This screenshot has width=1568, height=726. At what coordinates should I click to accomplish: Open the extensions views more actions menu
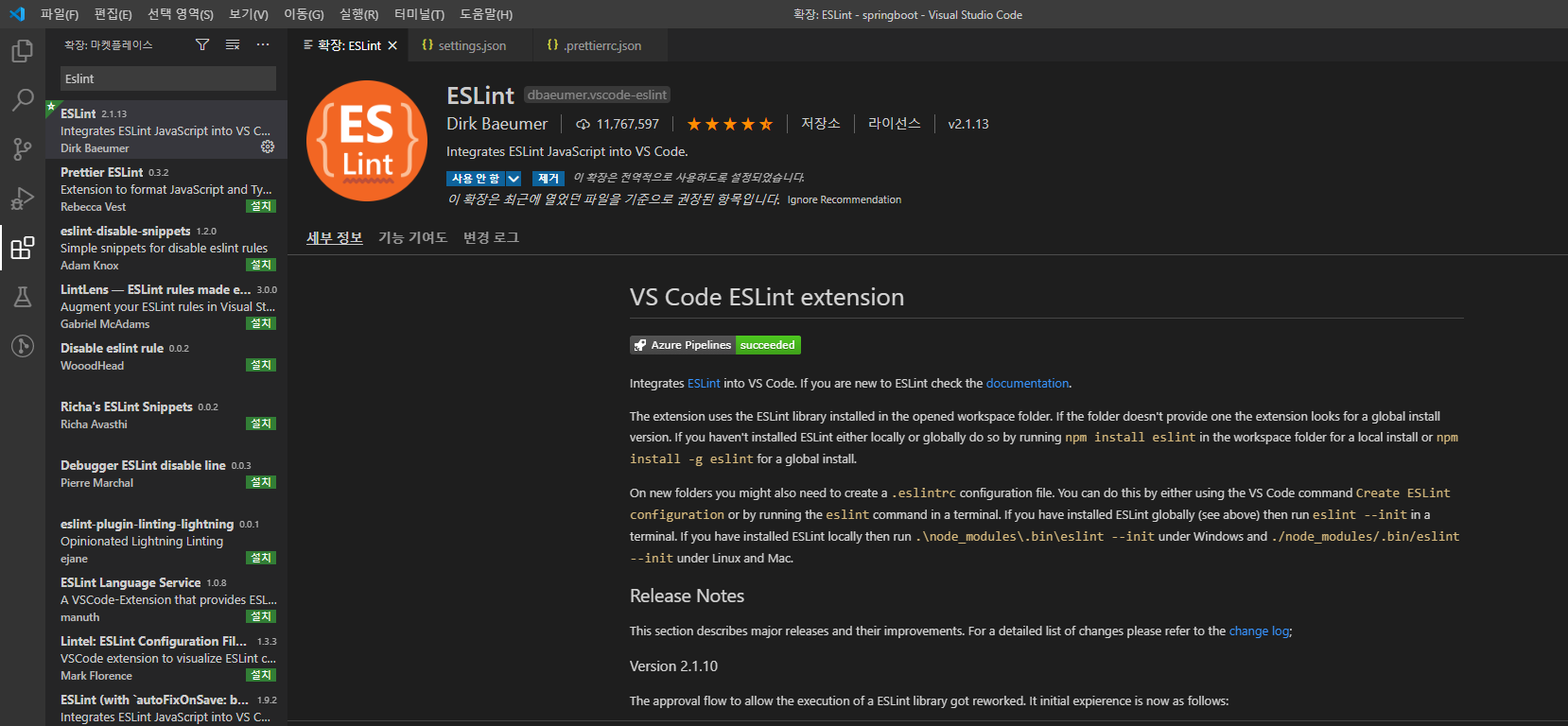[263, 44]
